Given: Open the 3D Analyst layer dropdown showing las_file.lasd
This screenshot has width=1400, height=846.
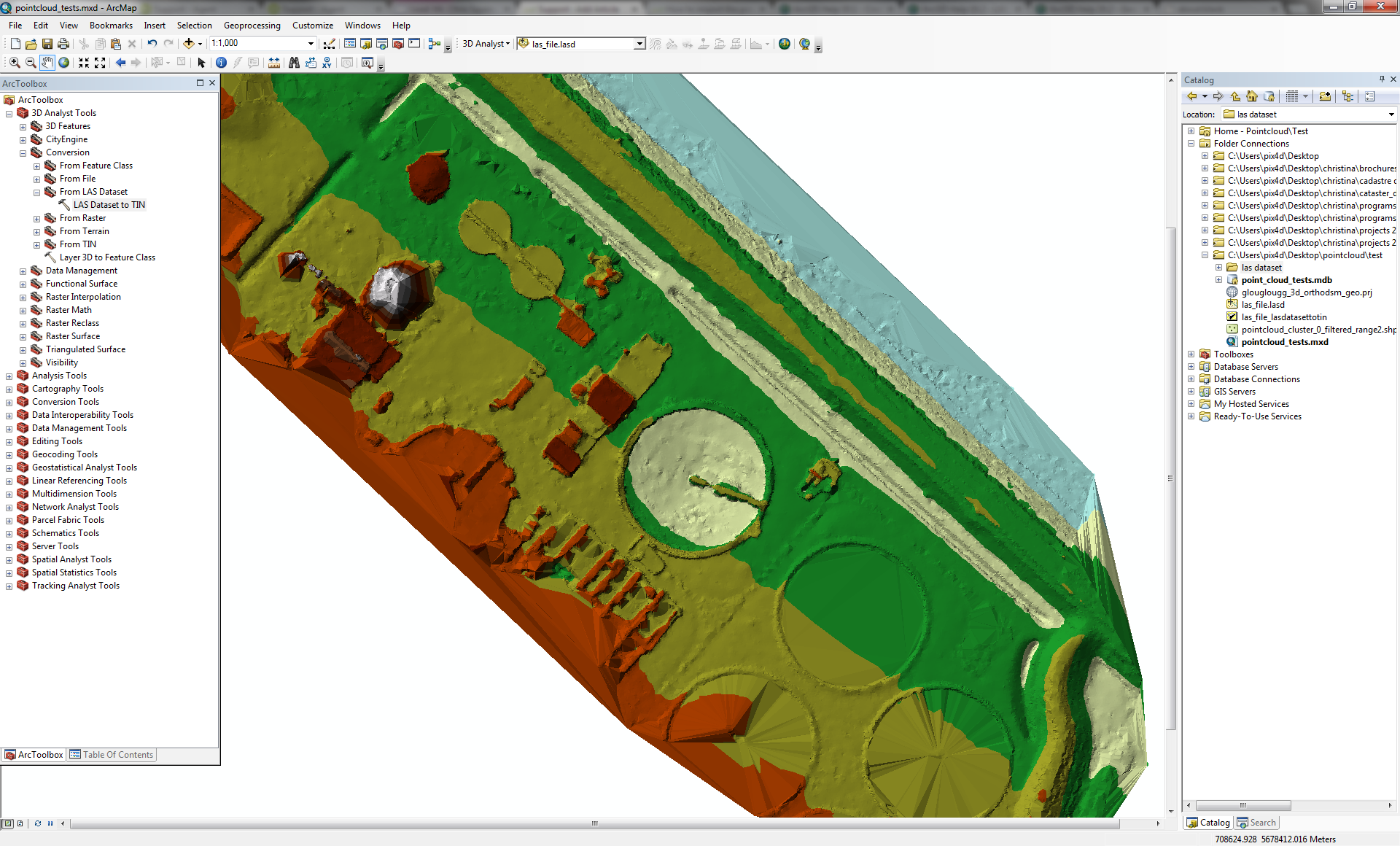Looking at the screenshot, I should coord(639,44).
